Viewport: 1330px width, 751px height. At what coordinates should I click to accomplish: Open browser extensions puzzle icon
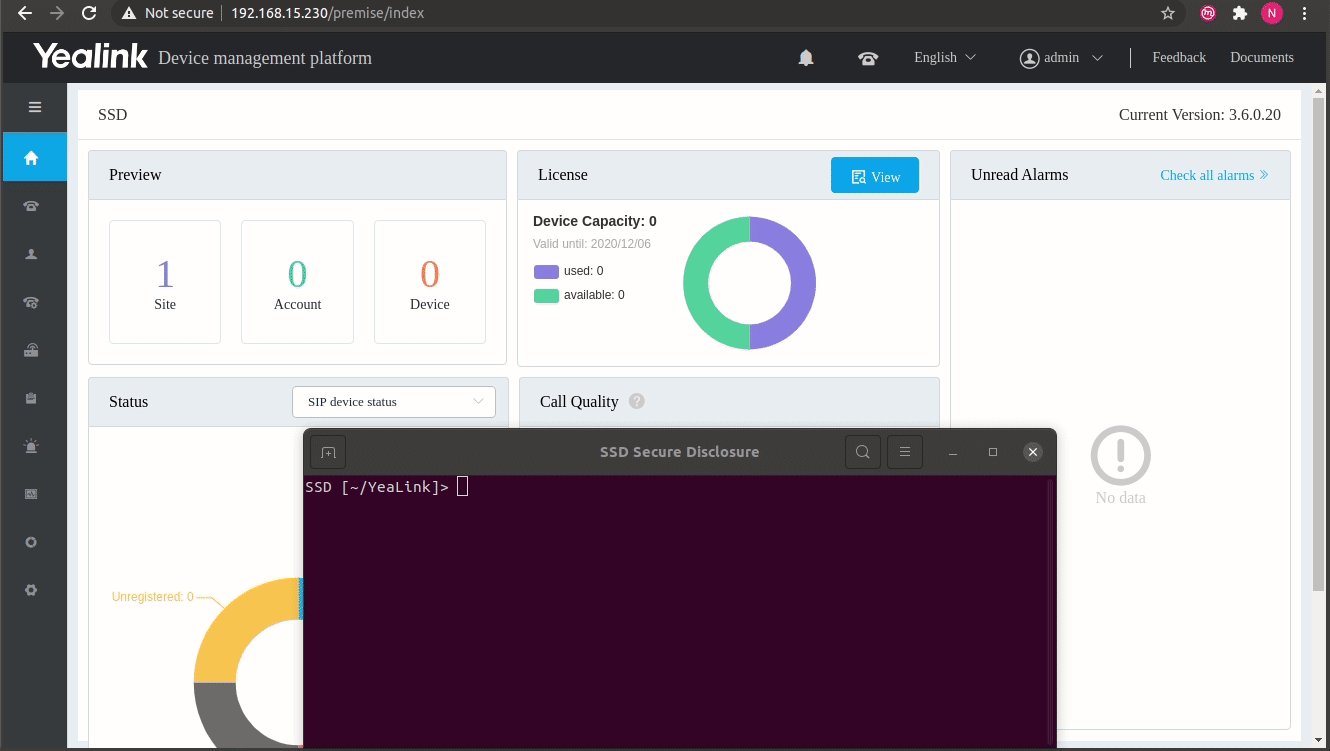pos(1240,13)
